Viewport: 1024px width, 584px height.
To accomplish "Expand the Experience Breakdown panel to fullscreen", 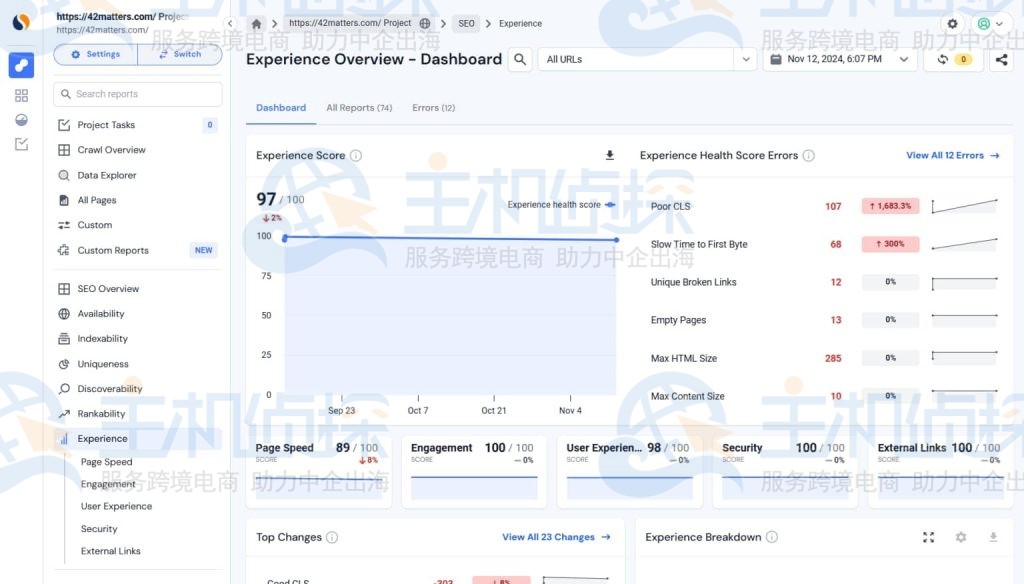I will click(928, 537).
